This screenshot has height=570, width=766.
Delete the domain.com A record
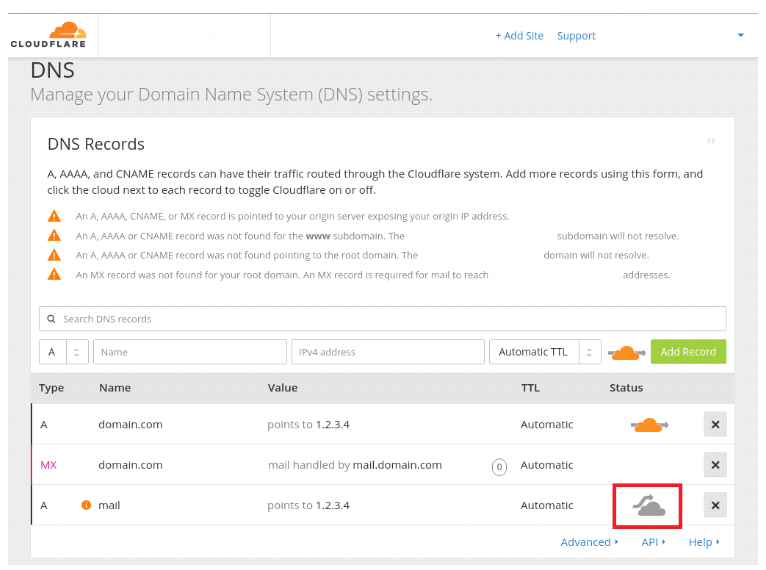(715, 424)
